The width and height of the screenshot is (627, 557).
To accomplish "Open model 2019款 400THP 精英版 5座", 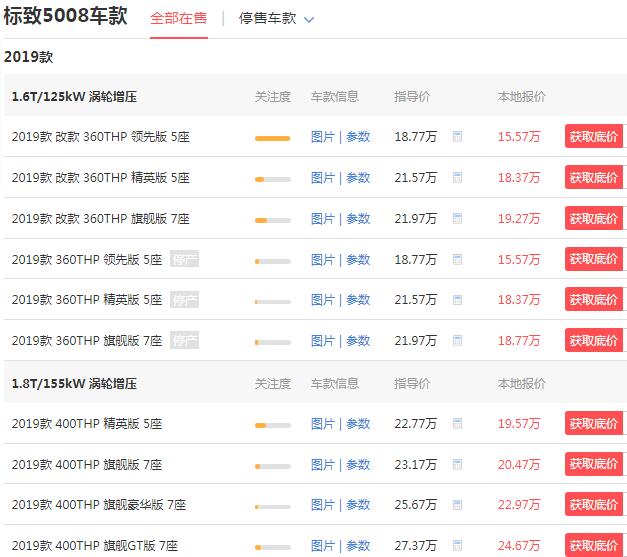I will pyautogui.click(x=87, y=423).
